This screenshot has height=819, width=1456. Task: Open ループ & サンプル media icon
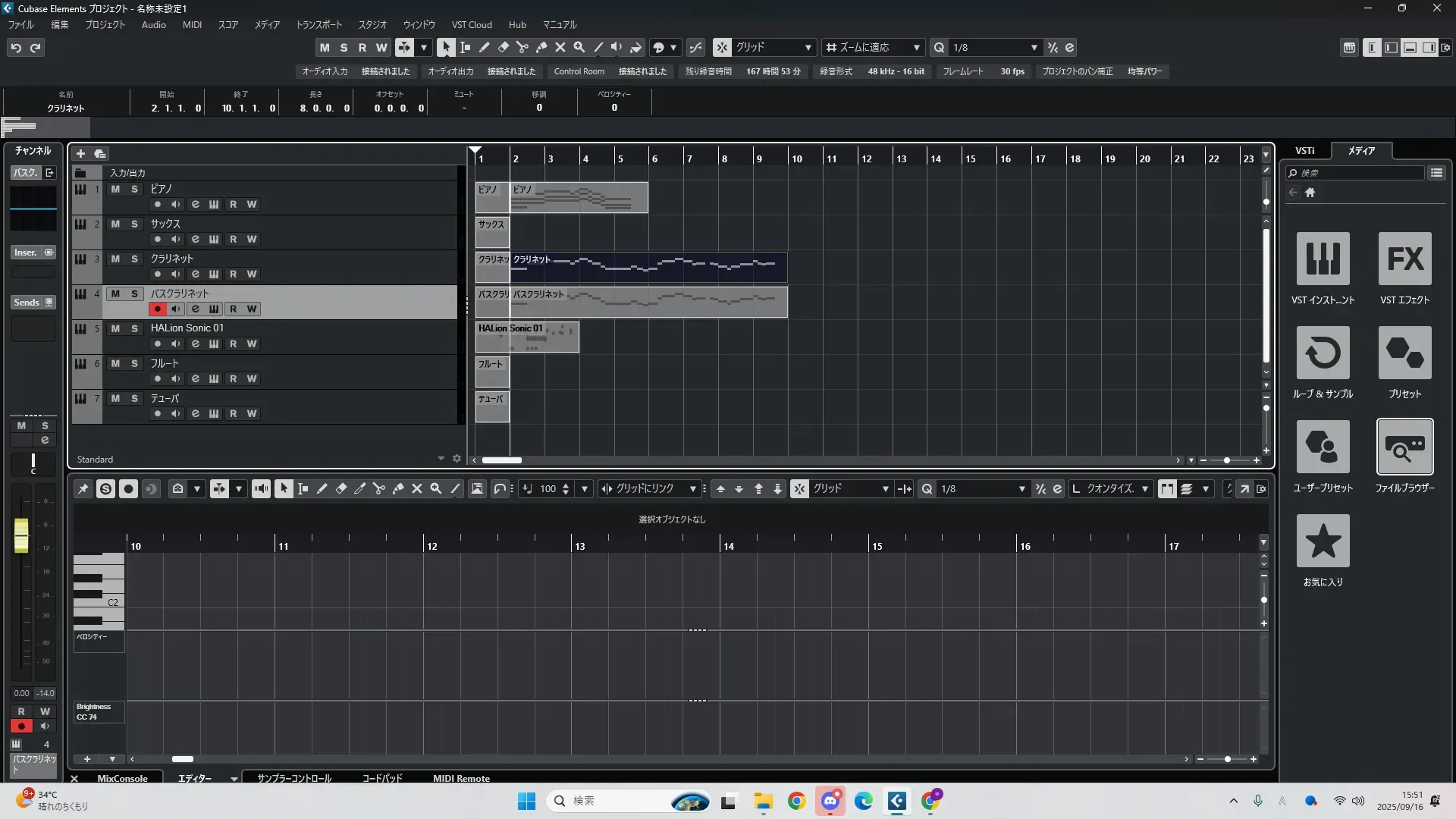1323,353
